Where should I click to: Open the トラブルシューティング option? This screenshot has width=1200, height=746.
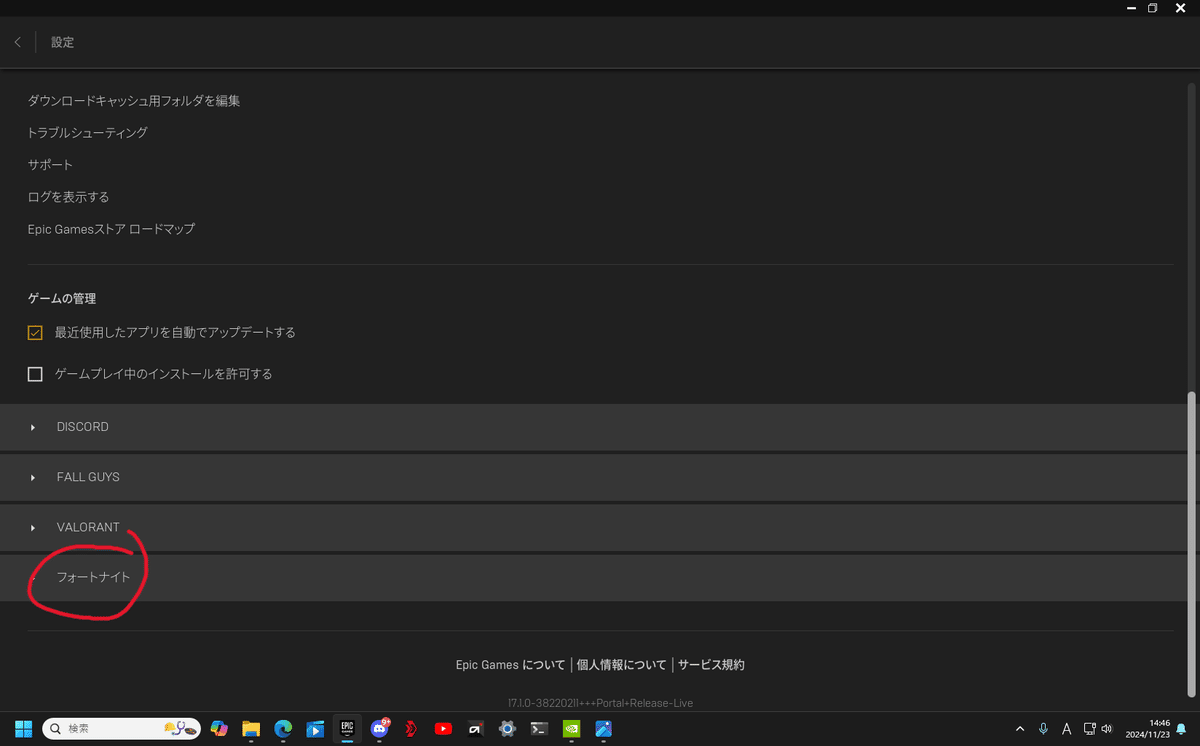88,133
